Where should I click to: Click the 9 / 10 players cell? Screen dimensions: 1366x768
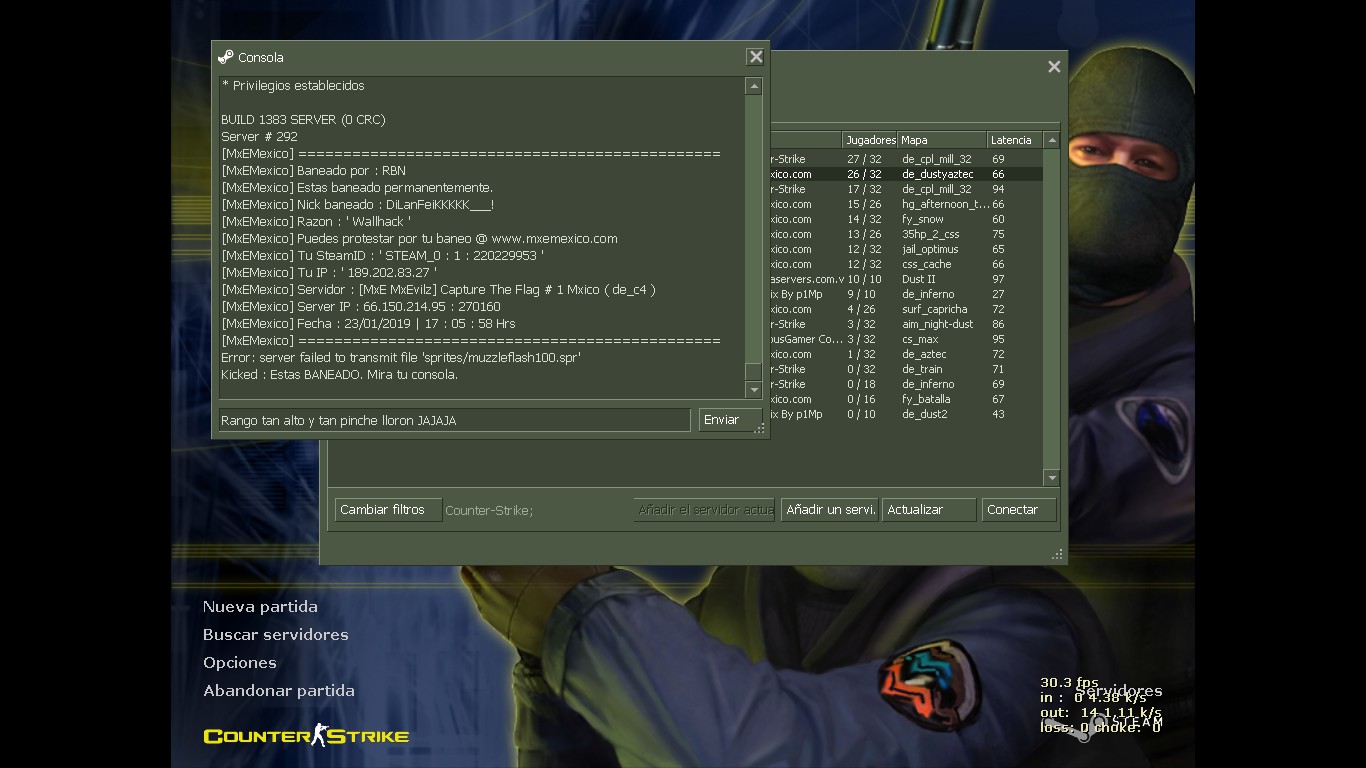coord(861,294)
